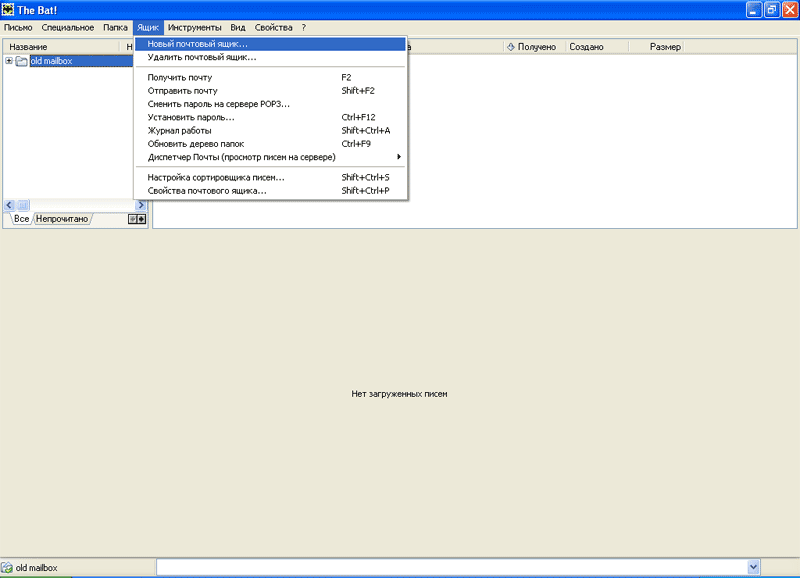Image resolution: width=800 pixels, height=578 pixels.
Task: Click the folder tree scrollbar thumb
Action: 23,205
